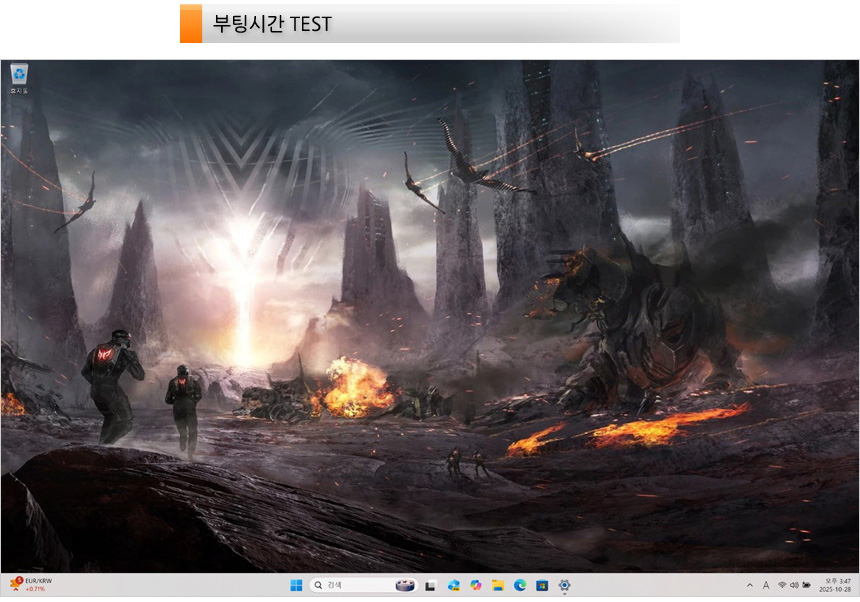Click the orange block beside the heading
The image size is (860, 602).
coord(190,24)
